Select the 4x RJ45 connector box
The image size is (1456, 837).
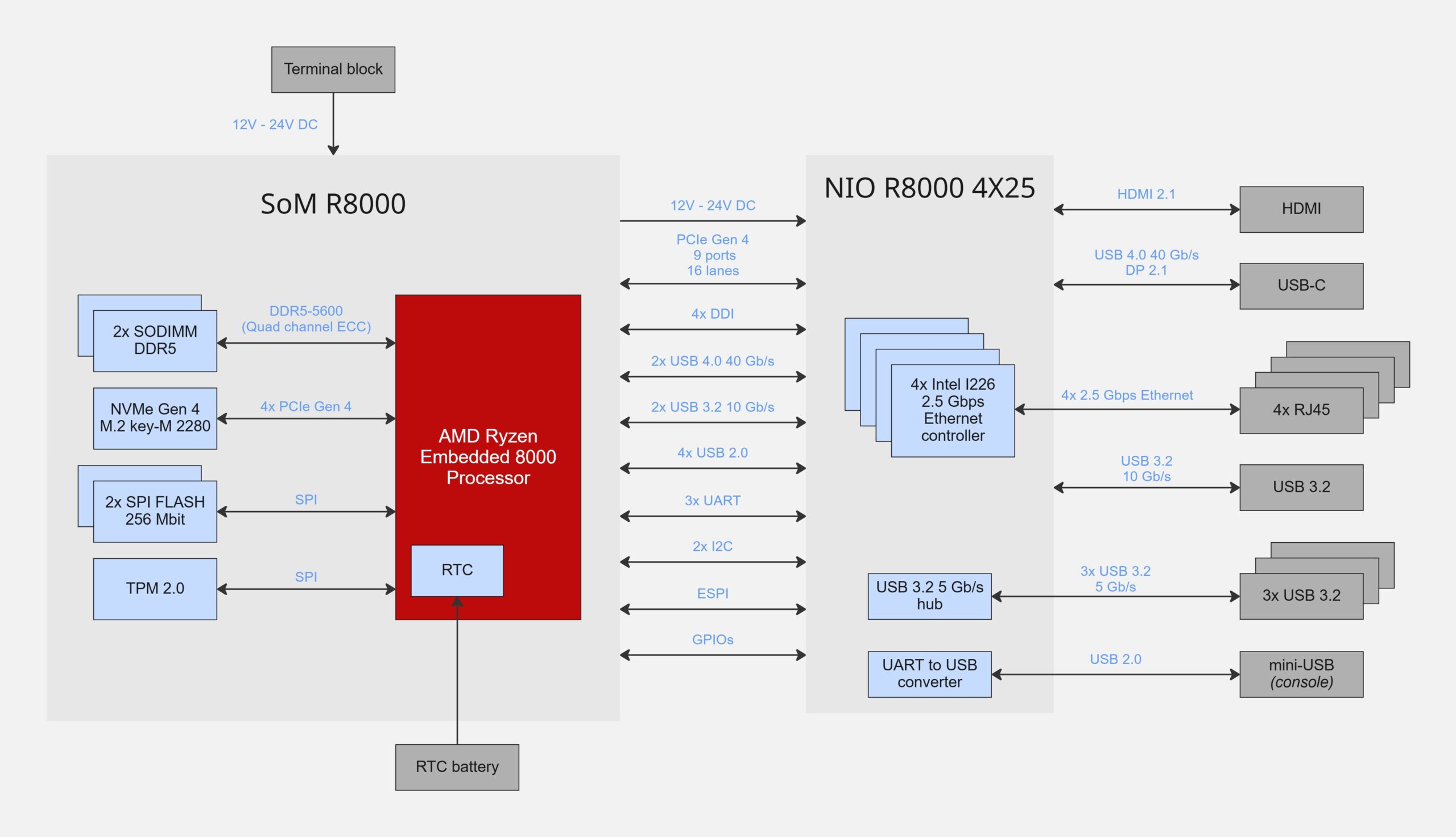tap(1301, 410)
